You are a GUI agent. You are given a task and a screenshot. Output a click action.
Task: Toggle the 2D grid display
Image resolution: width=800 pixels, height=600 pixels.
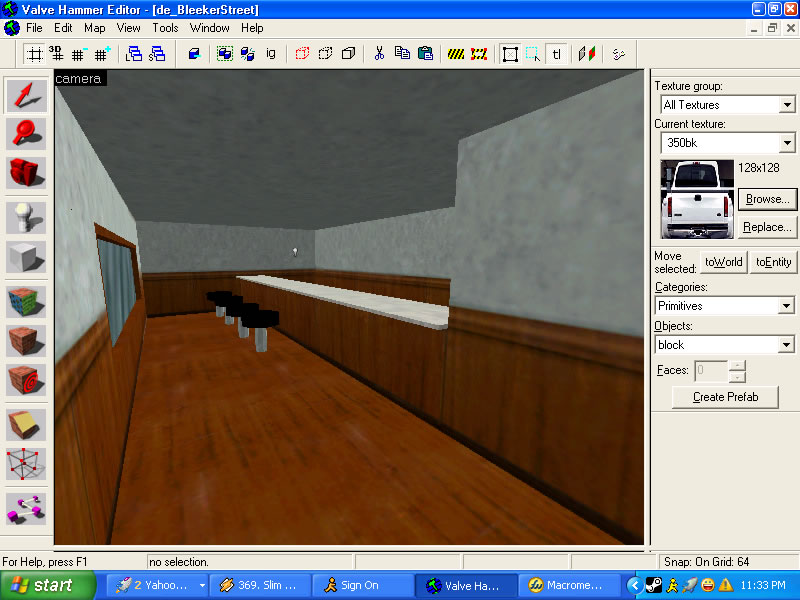[34, 53]
